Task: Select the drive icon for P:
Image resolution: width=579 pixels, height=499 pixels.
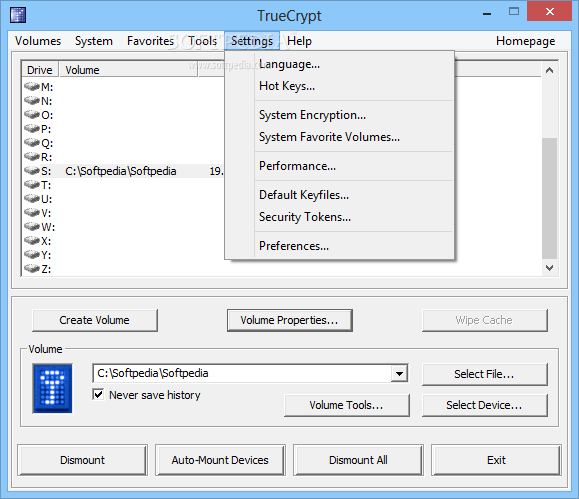Action: [32, 129]
